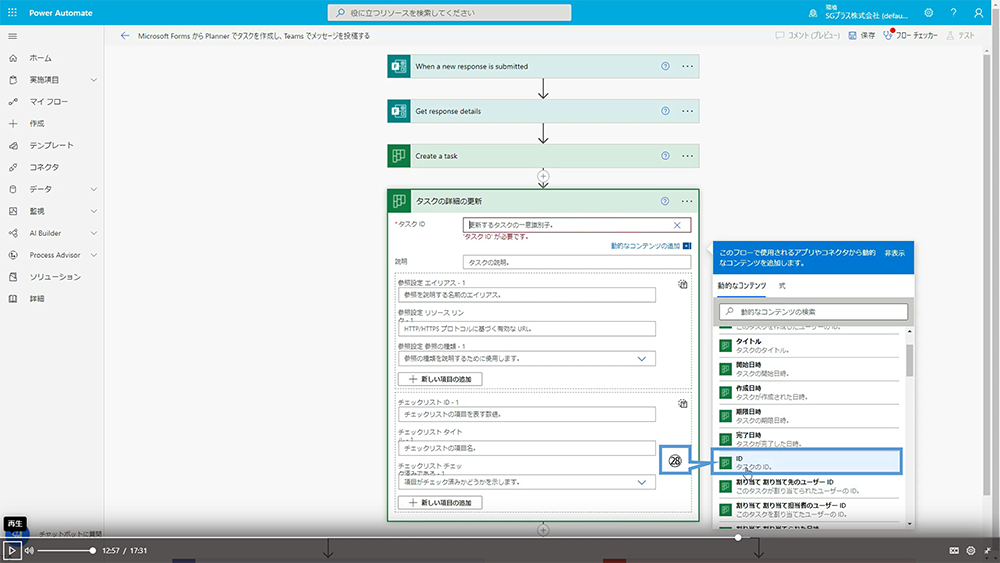The image size is (1000, 563).
Task: Open the settings gear in header
Action: point(929,13)
